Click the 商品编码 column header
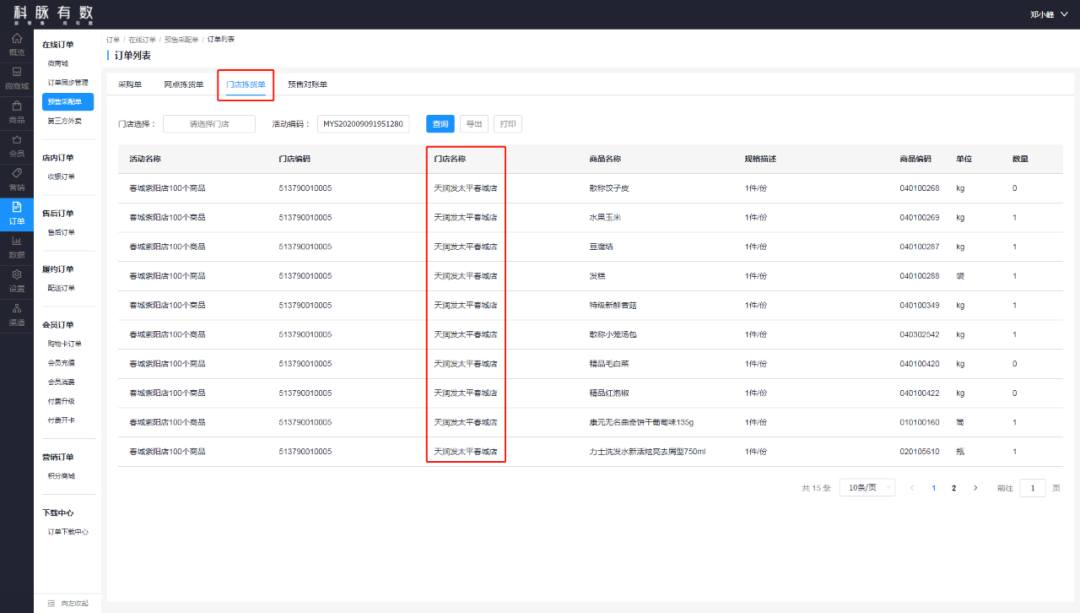This screenshot has height=613, width=1080. tap(915, 158)
